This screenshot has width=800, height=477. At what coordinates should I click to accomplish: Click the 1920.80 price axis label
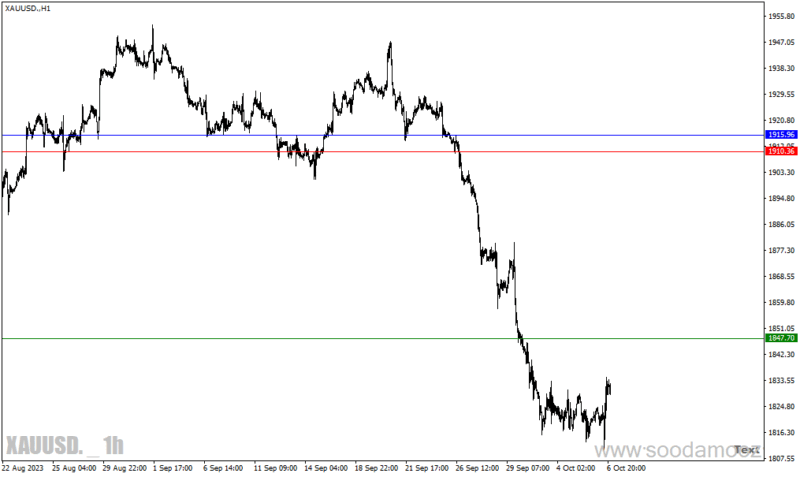(782, 120)
